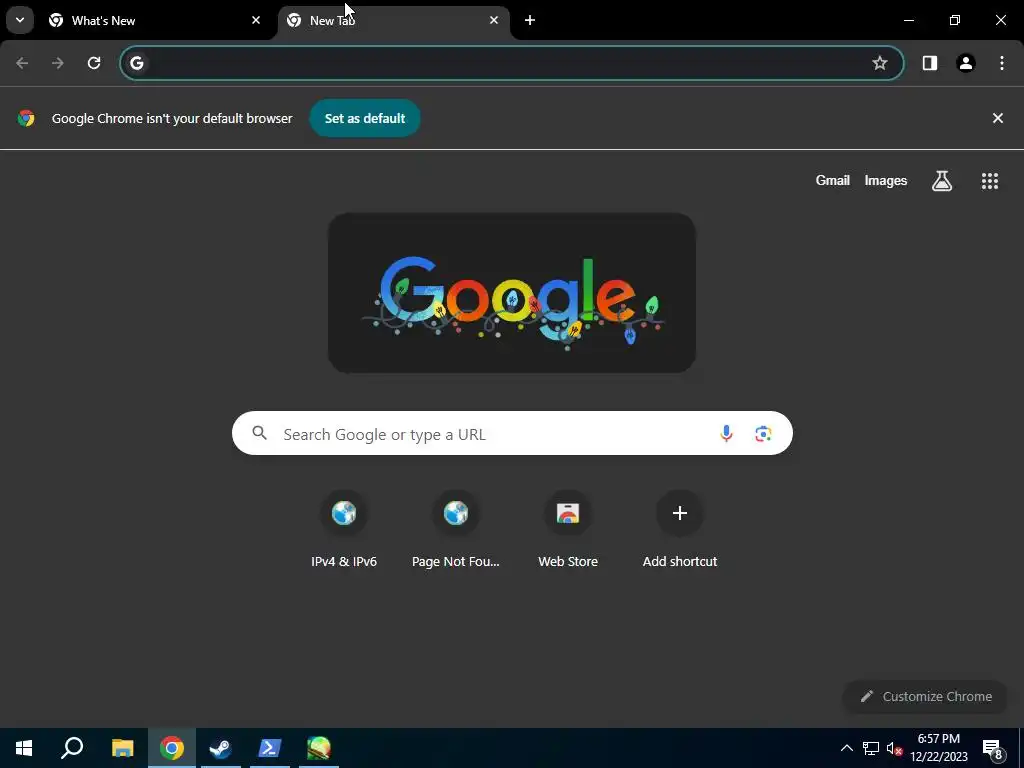The width and height of the screenshot is (1024, 768).
Task: Click the Google G icon in address bar
Action: 136,63
